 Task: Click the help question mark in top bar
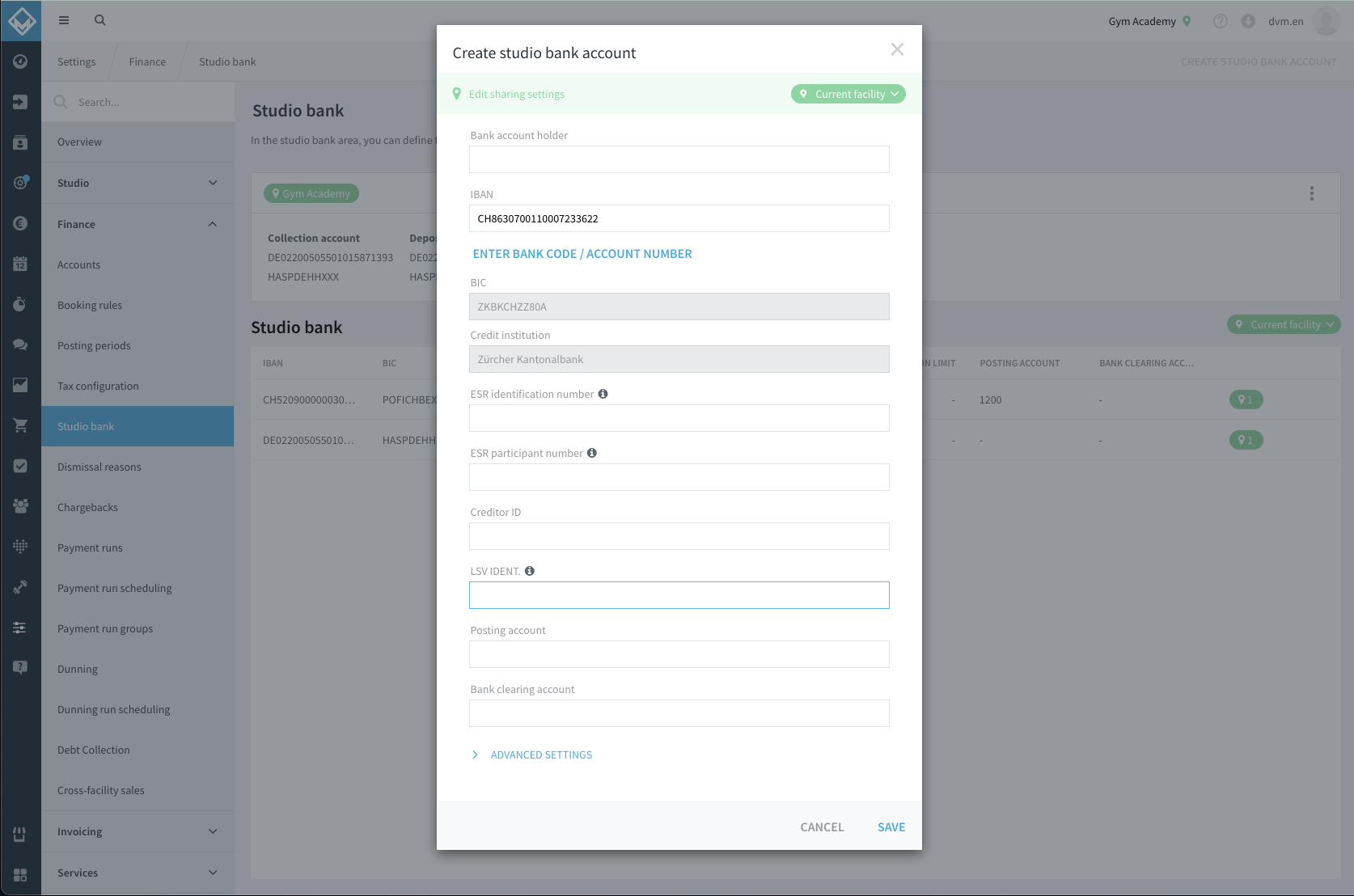click(x=1221, y=21)
